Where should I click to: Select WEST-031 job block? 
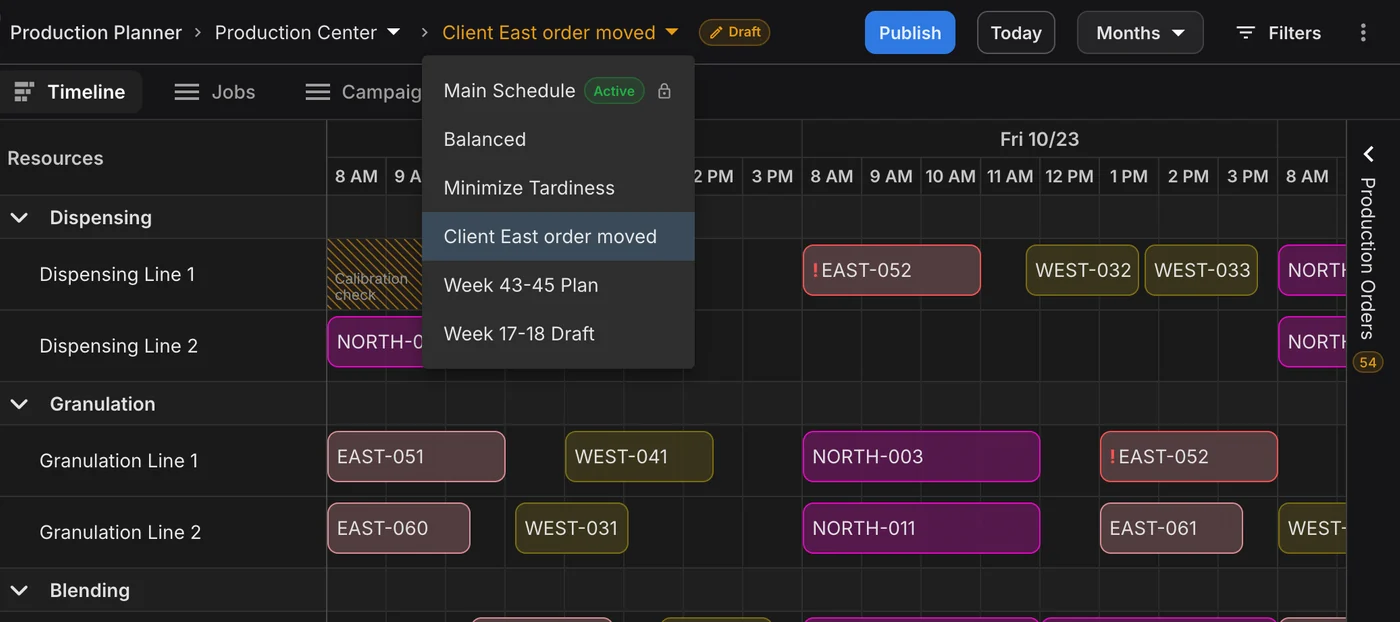(x=572, y=528)
